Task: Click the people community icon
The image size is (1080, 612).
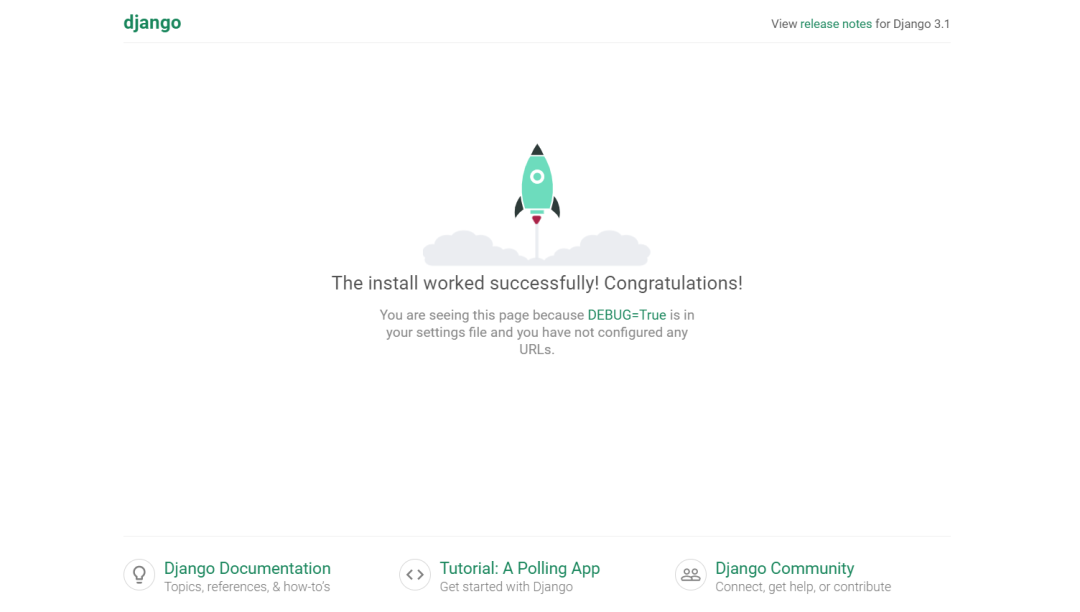Action: (x=690, y=575)
